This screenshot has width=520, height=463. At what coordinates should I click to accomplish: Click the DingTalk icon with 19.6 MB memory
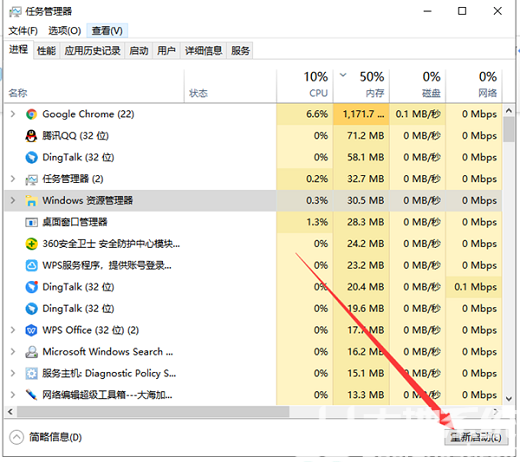[x=31, y=309]
